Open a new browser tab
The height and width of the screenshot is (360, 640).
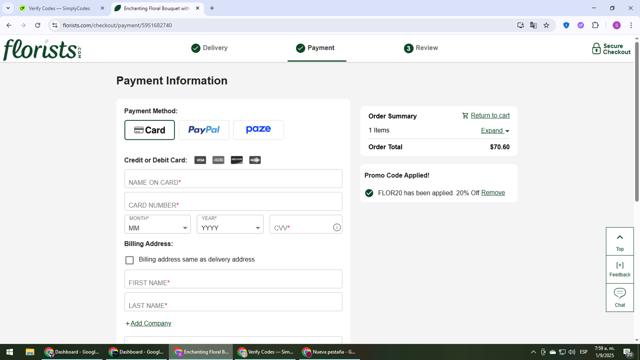pyautogui.click(x=212, y=8)
